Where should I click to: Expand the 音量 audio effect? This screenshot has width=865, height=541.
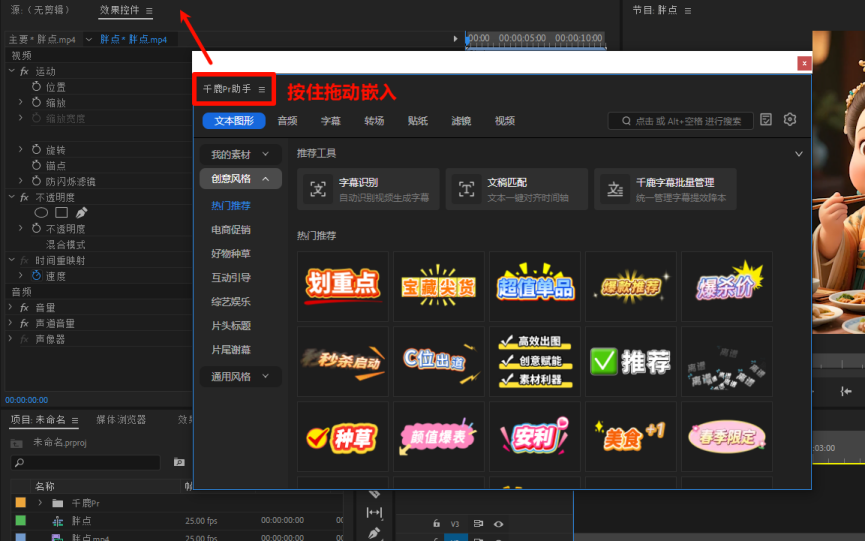[10, 307]
